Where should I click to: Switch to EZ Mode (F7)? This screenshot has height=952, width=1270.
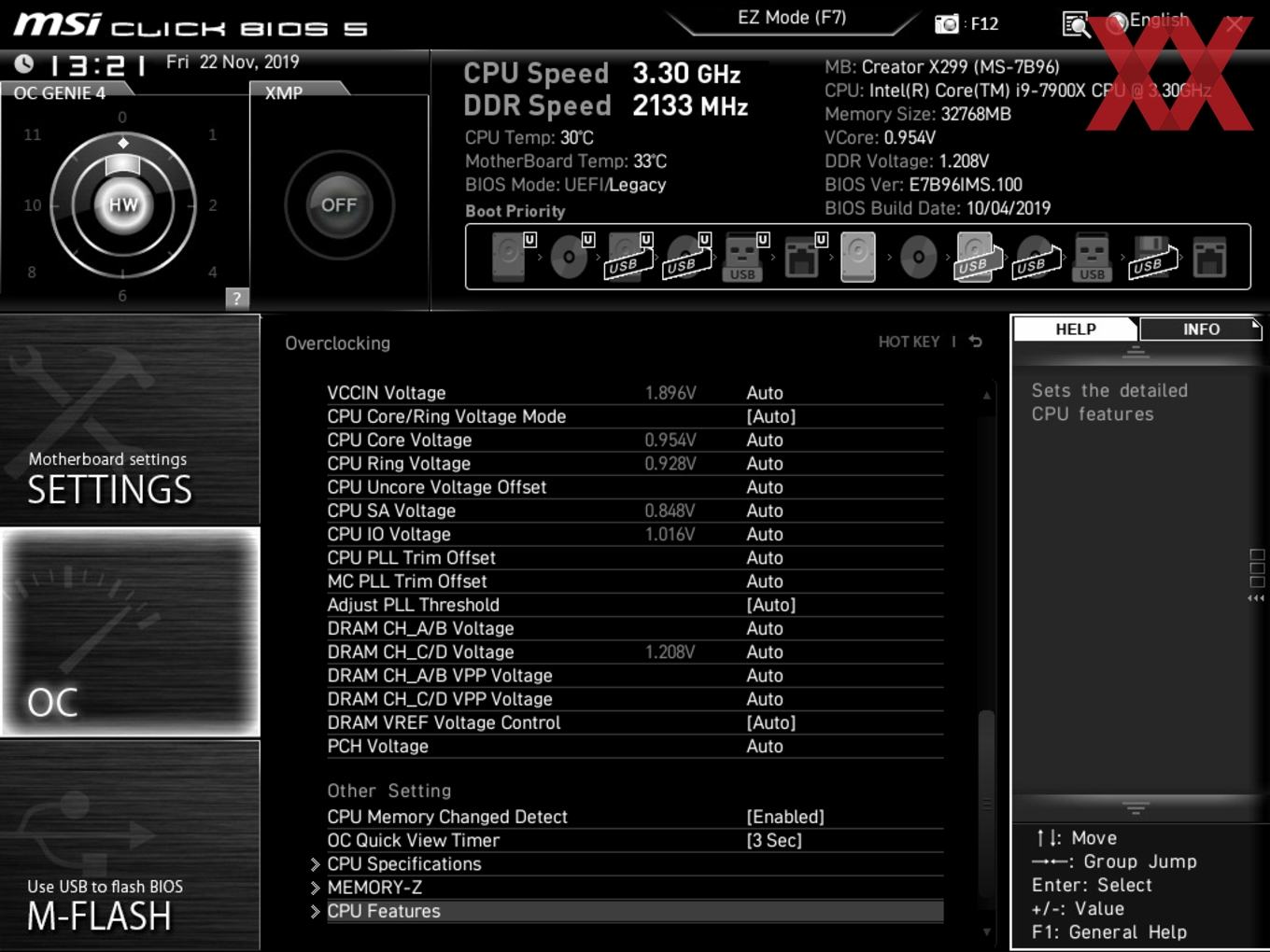pyautogui.click(x=792, y=17)
